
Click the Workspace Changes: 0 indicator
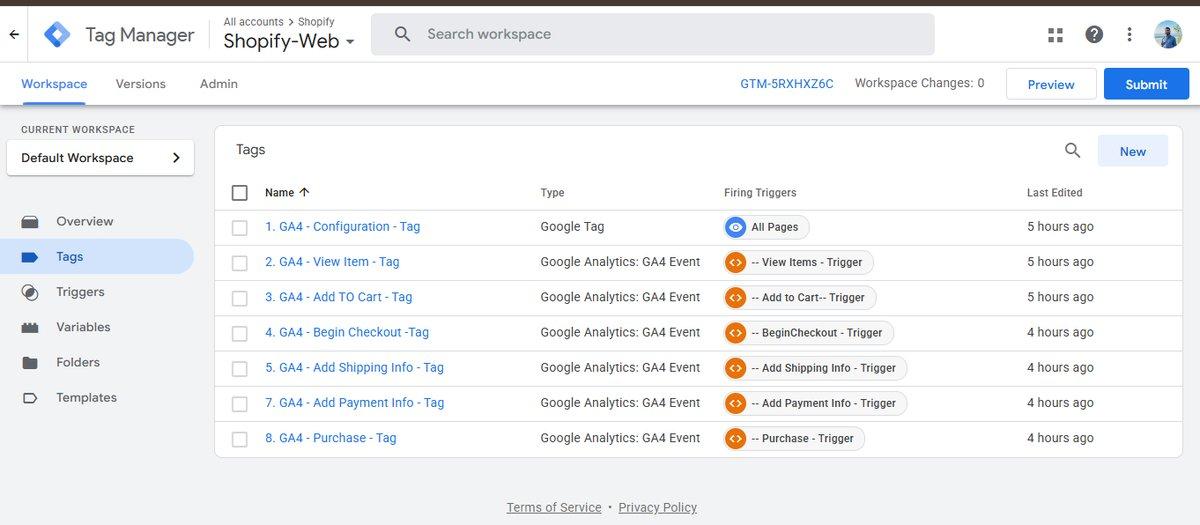(x=919, y=83)
